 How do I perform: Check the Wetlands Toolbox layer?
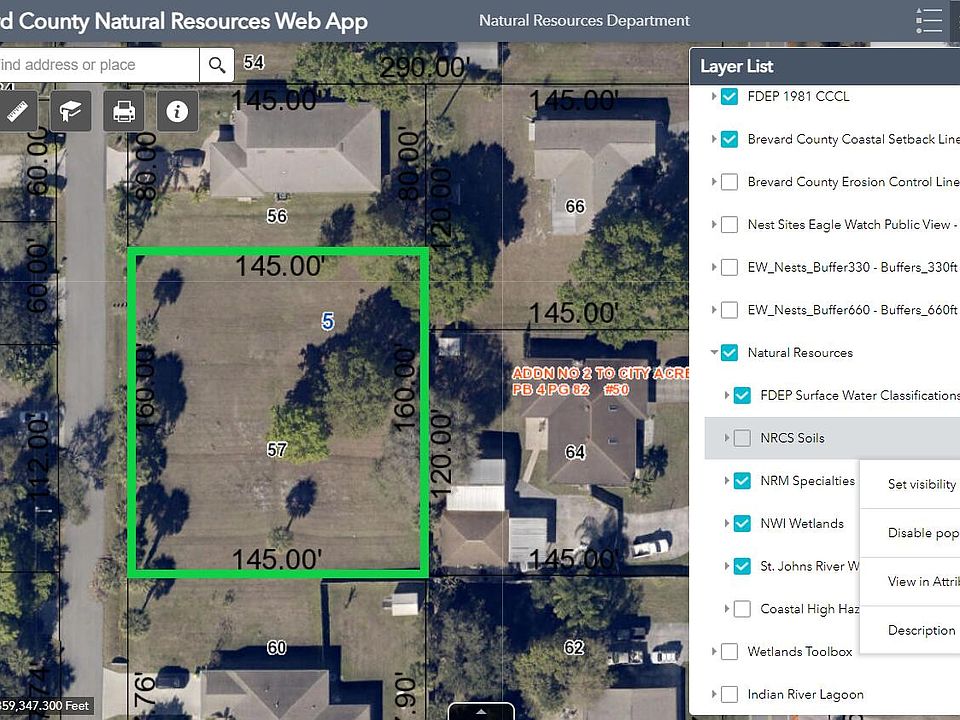(729, 651)
